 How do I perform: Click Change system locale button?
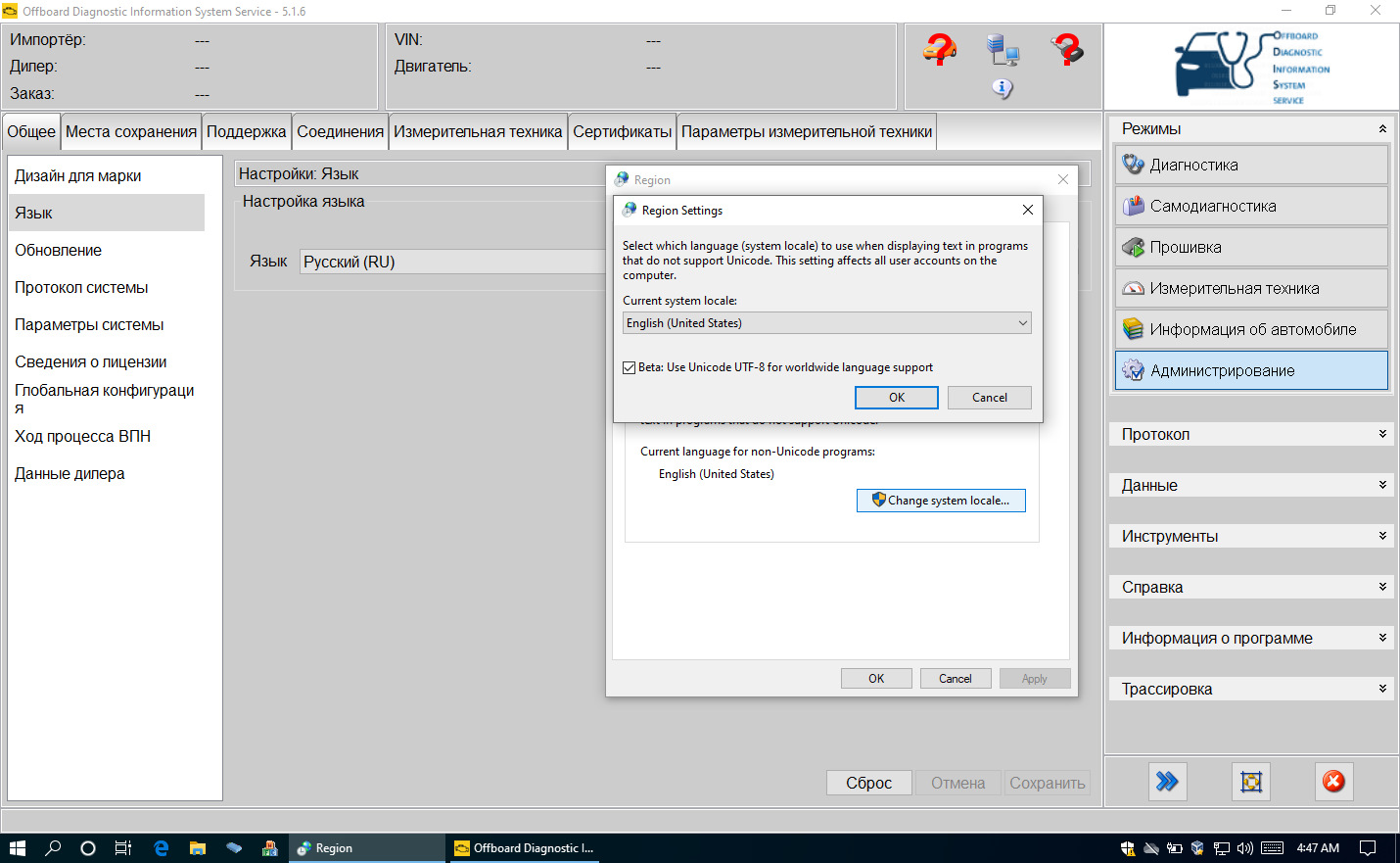[x=941, y=500]
